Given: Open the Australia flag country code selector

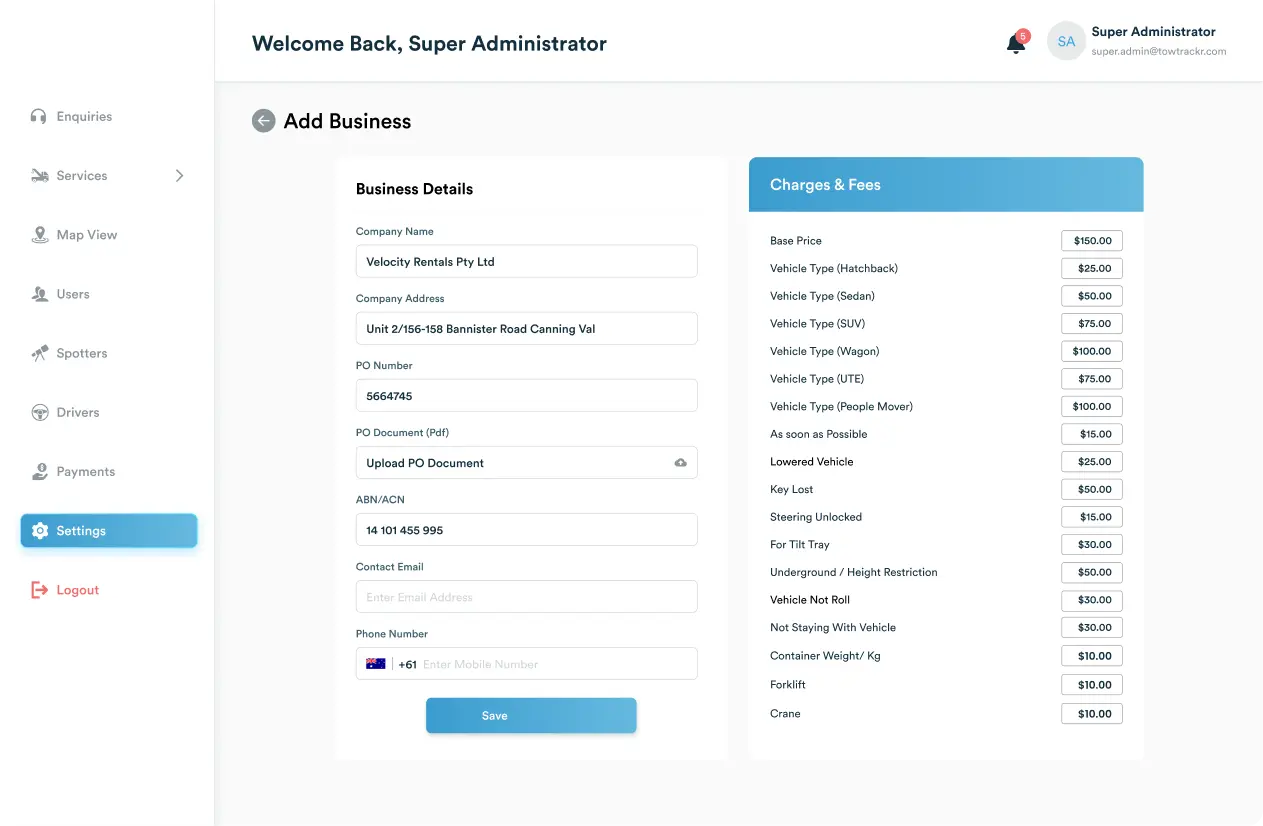Looking at the screenshot, I should tap(376, 664).
